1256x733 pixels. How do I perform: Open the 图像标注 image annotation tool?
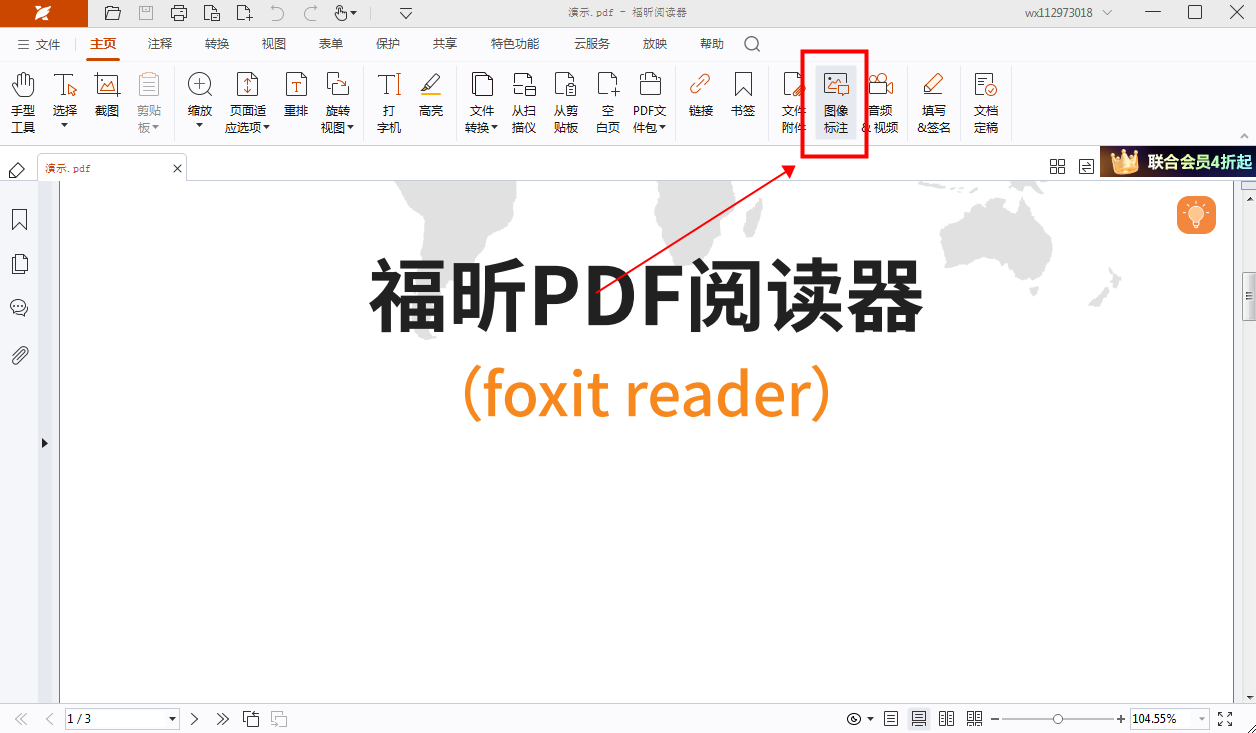pyautogui.click(x=835, y=97)
